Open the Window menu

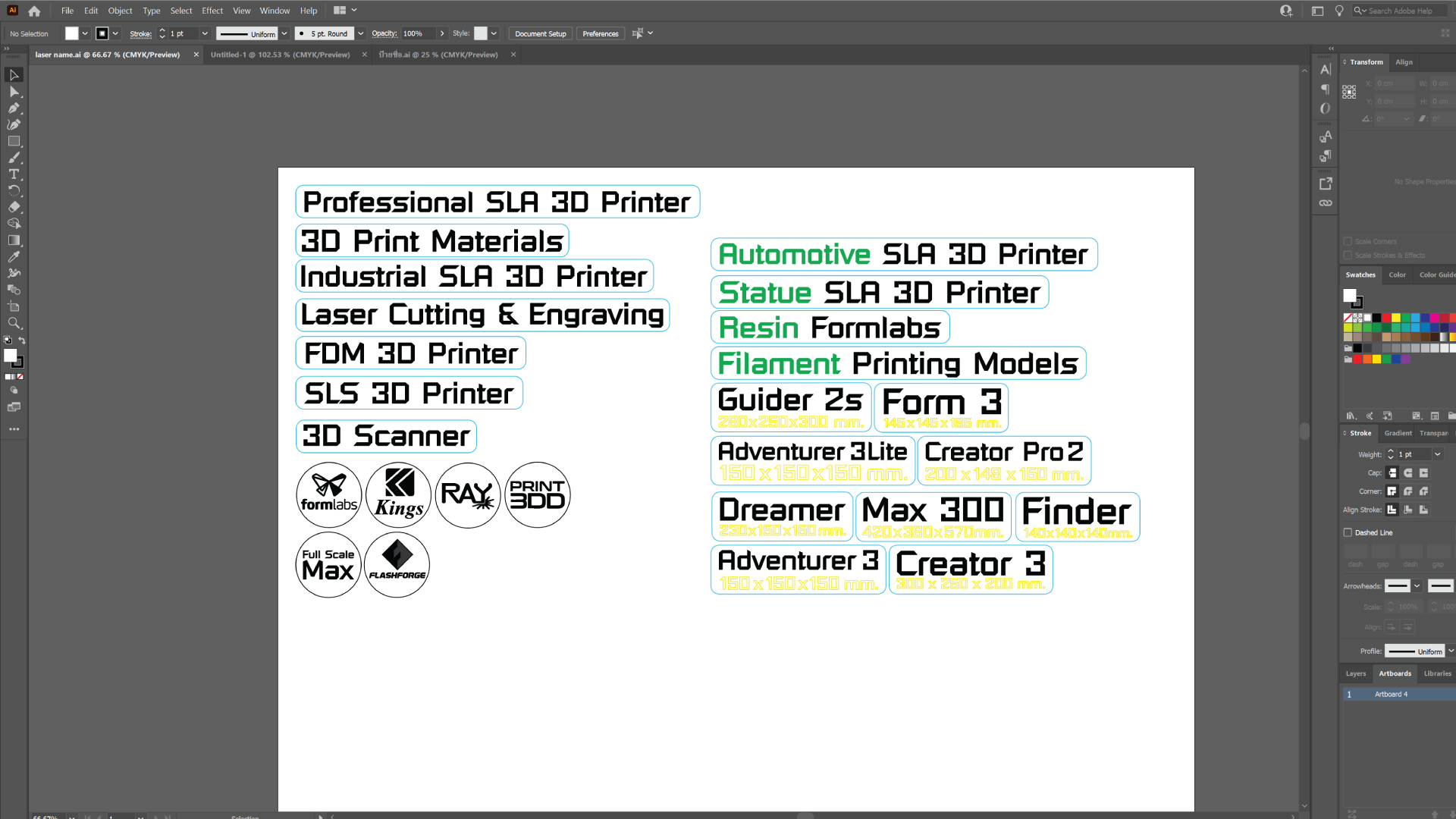click(x=275, y=11)
